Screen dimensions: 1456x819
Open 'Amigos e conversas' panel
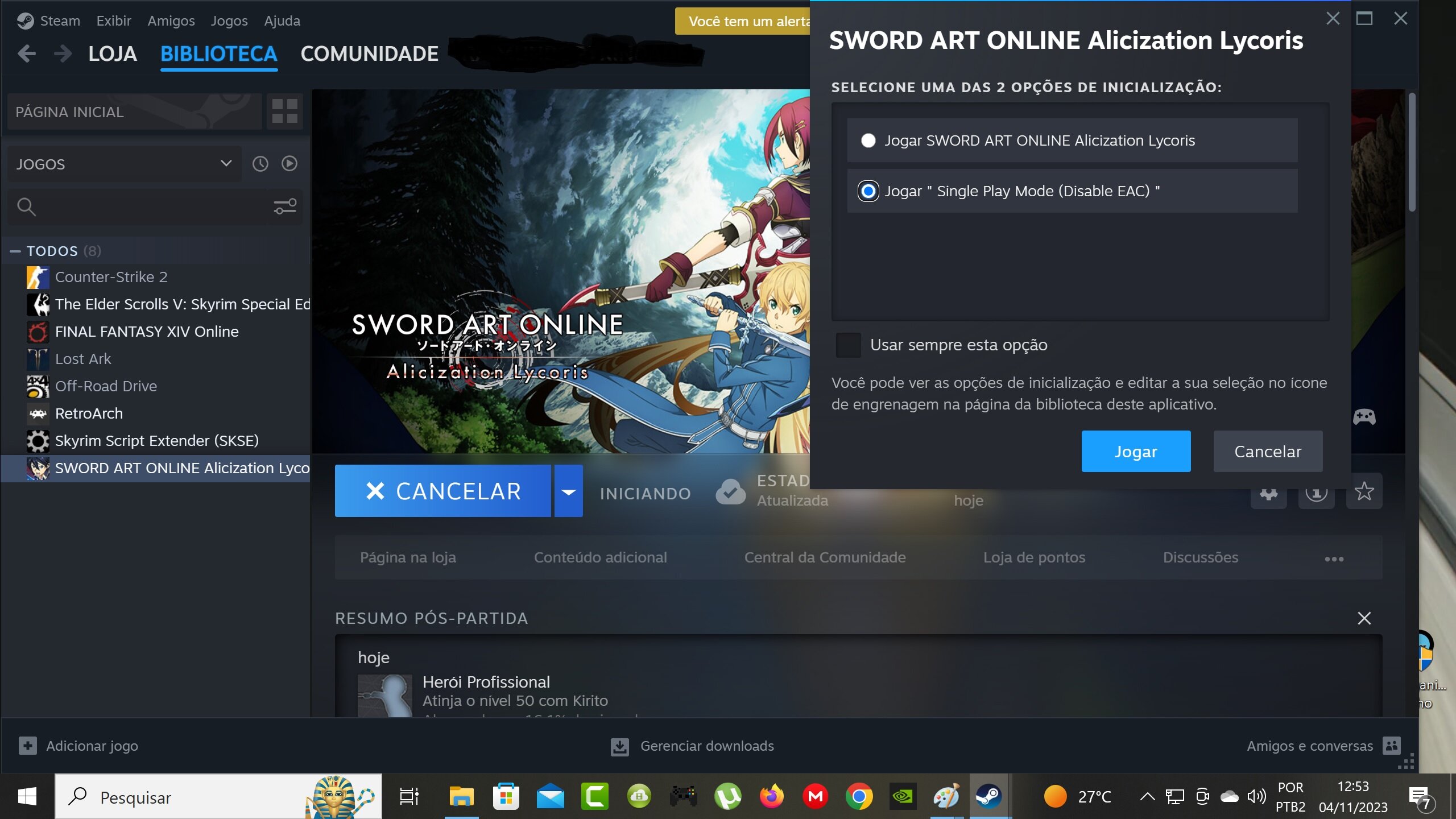coord(1323,746)
